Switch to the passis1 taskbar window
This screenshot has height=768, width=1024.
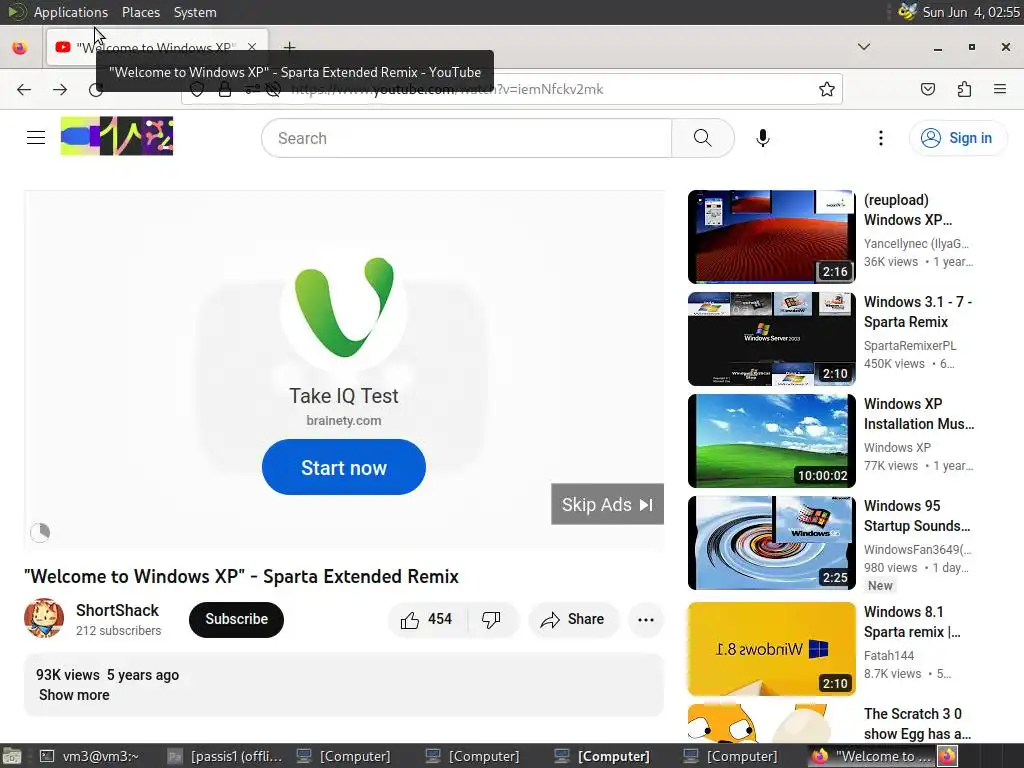pos(225,756)
